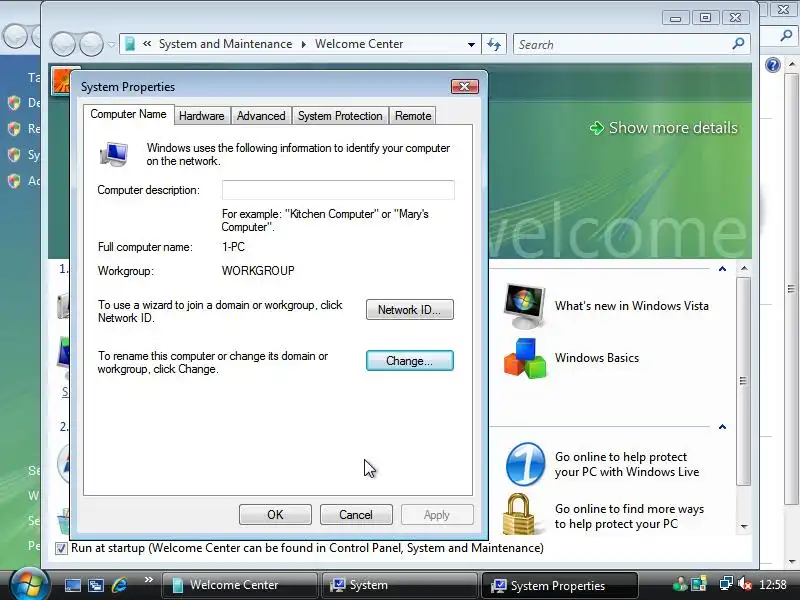Click Switch between windows quick launch icon
This screenshot has width=800, height=600.
click(96, 585)
